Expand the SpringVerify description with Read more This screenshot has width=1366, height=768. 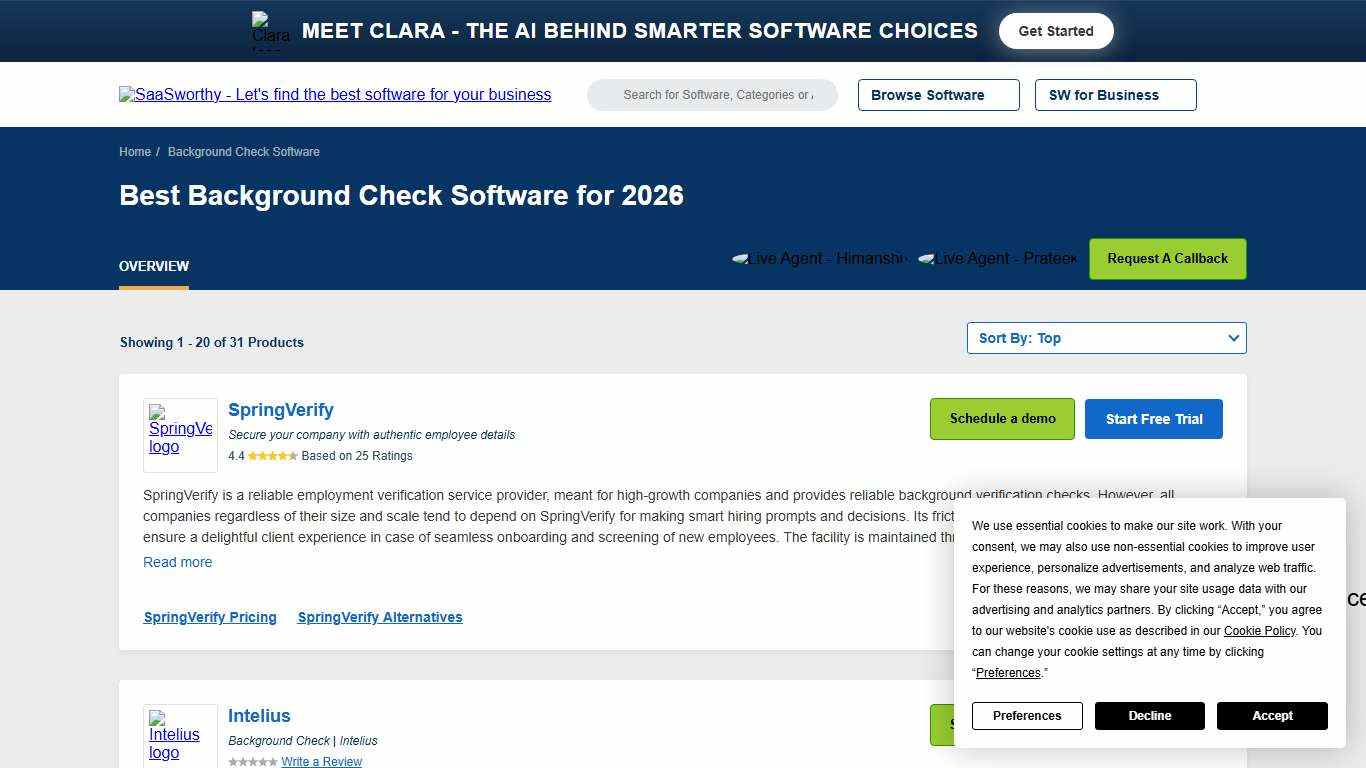177,562
